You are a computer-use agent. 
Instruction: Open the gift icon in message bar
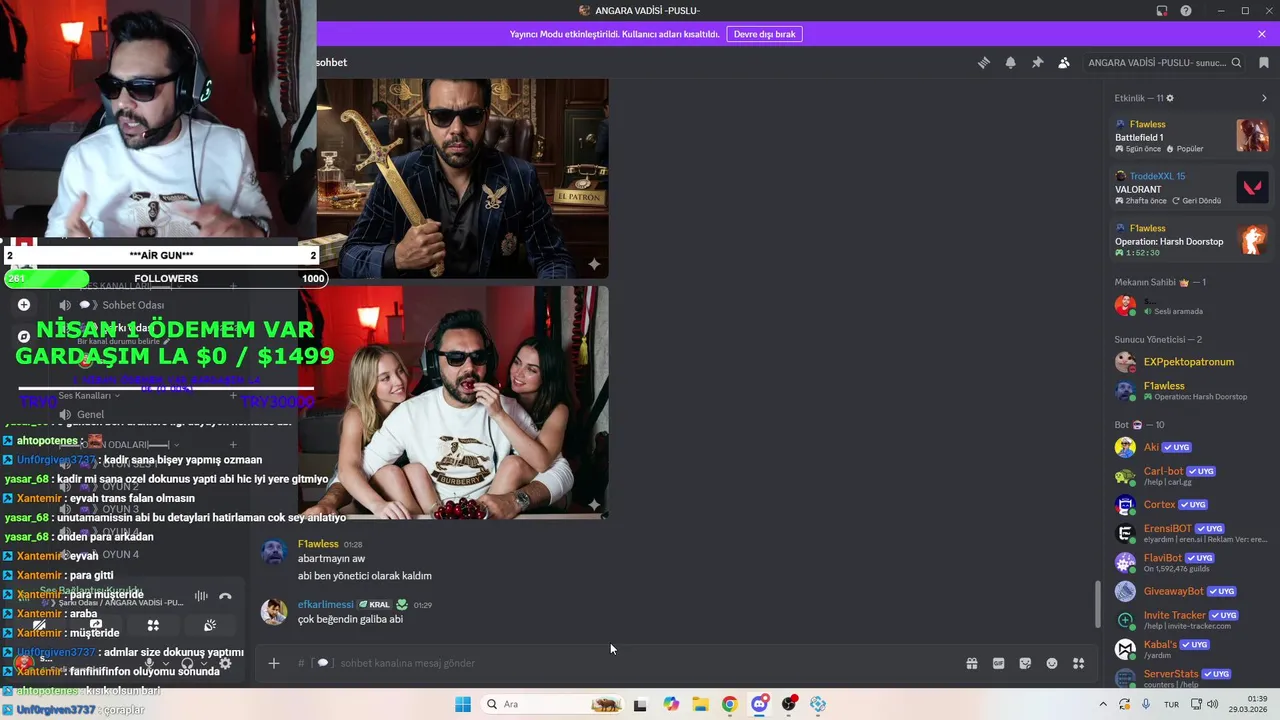tap(971, 663)
